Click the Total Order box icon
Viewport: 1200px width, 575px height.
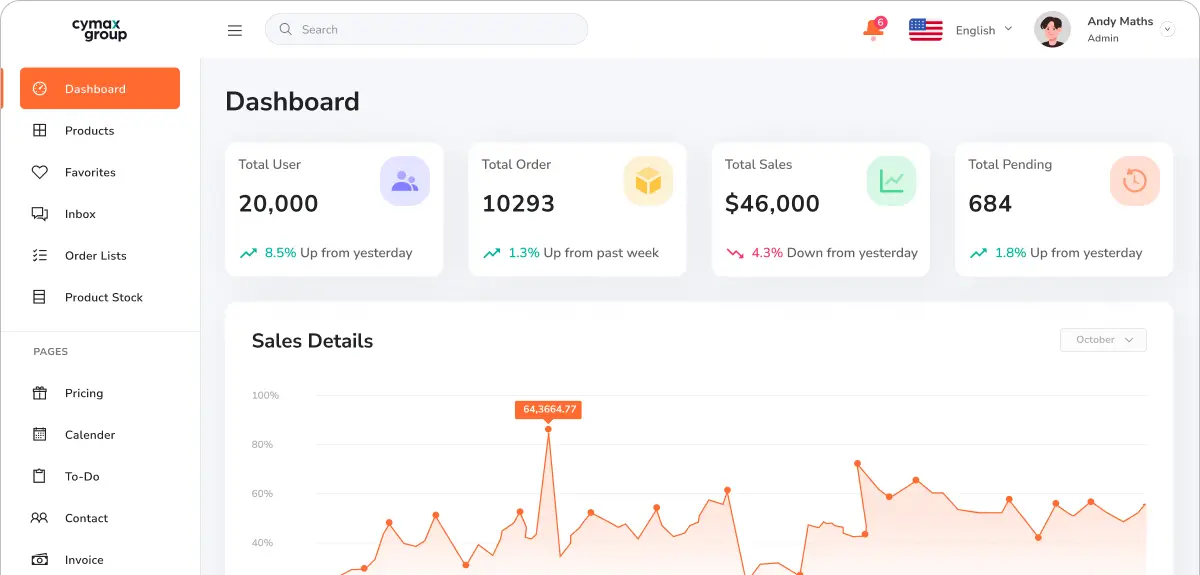pos(648,181)
